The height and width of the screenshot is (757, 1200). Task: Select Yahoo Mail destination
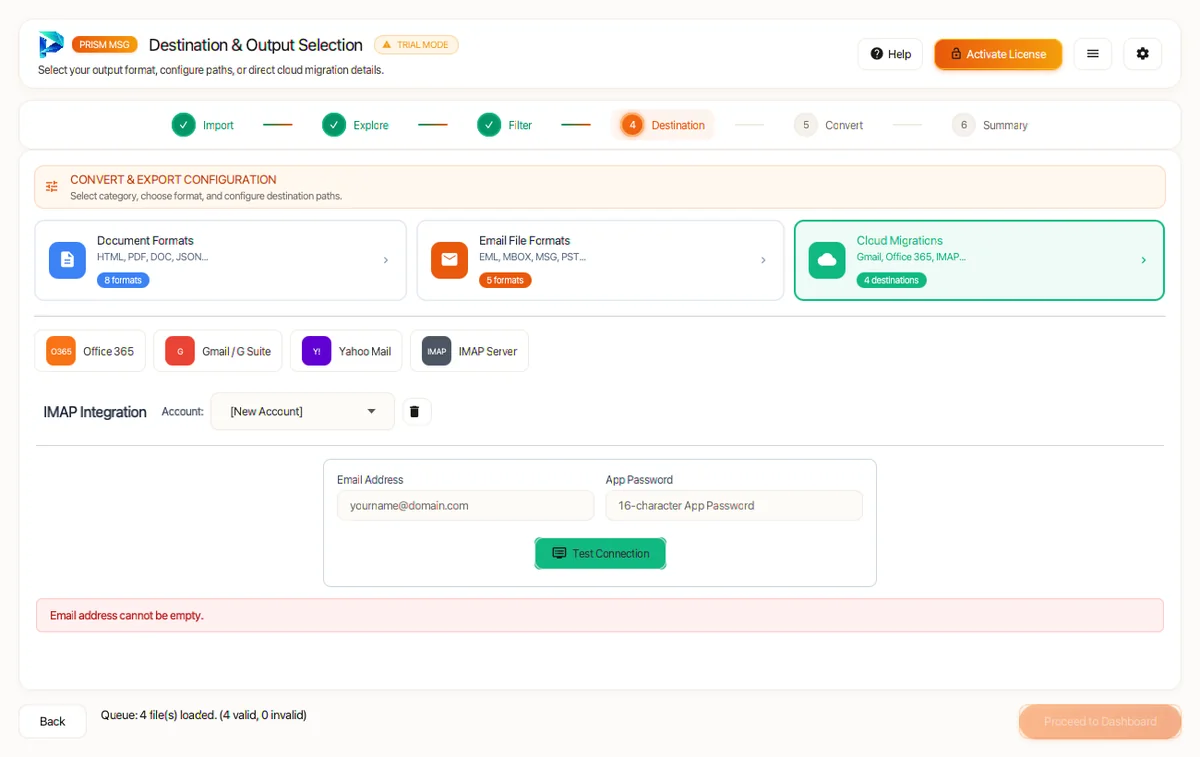[346, 351]
